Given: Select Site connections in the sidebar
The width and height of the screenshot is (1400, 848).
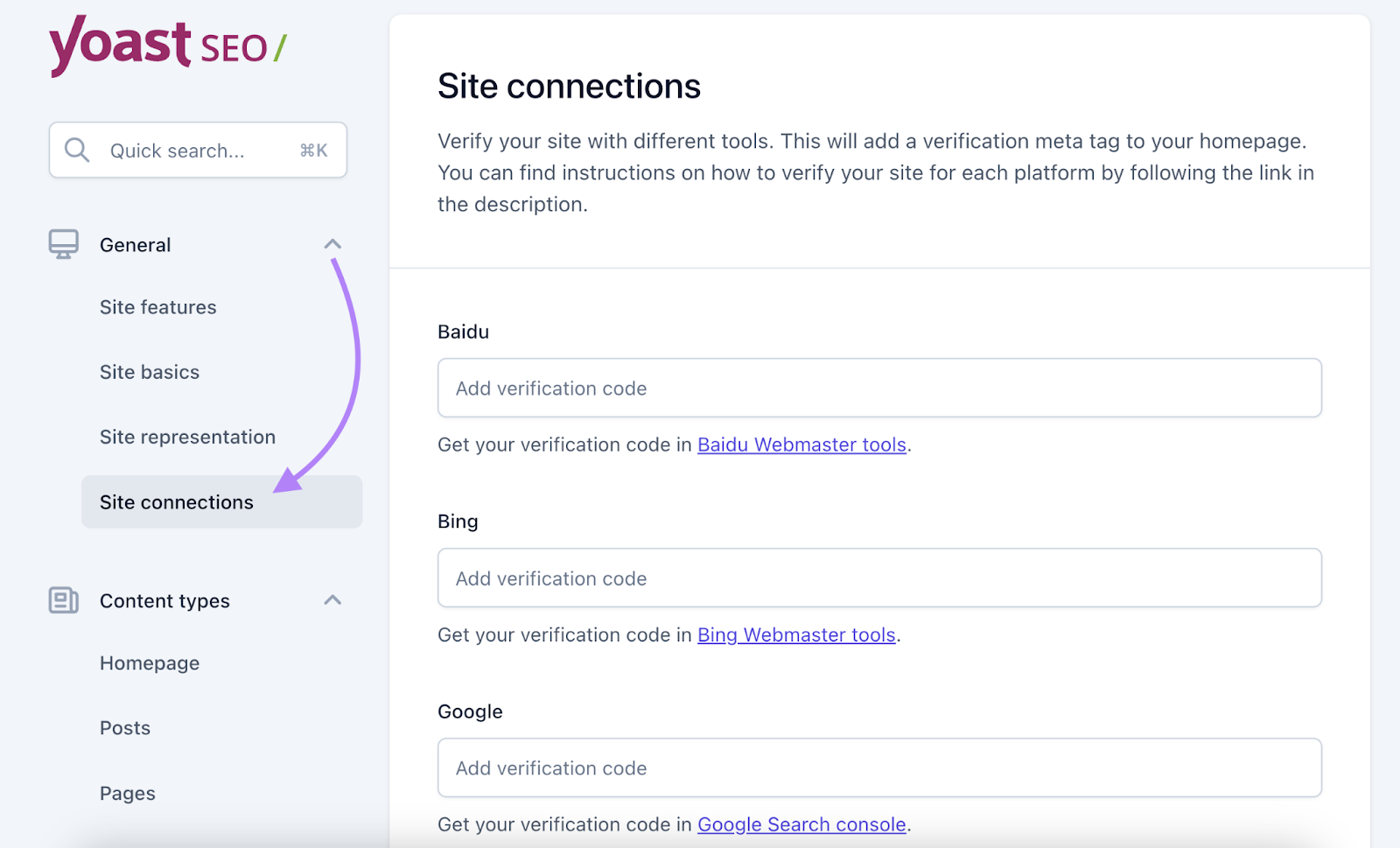Looking at the screenshot, I should [x=176, y=501].
